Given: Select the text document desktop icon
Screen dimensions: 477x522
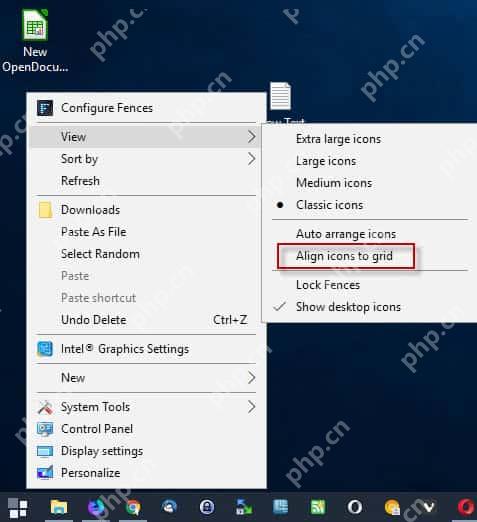Looking at the screenshot, I should [280, 97].
